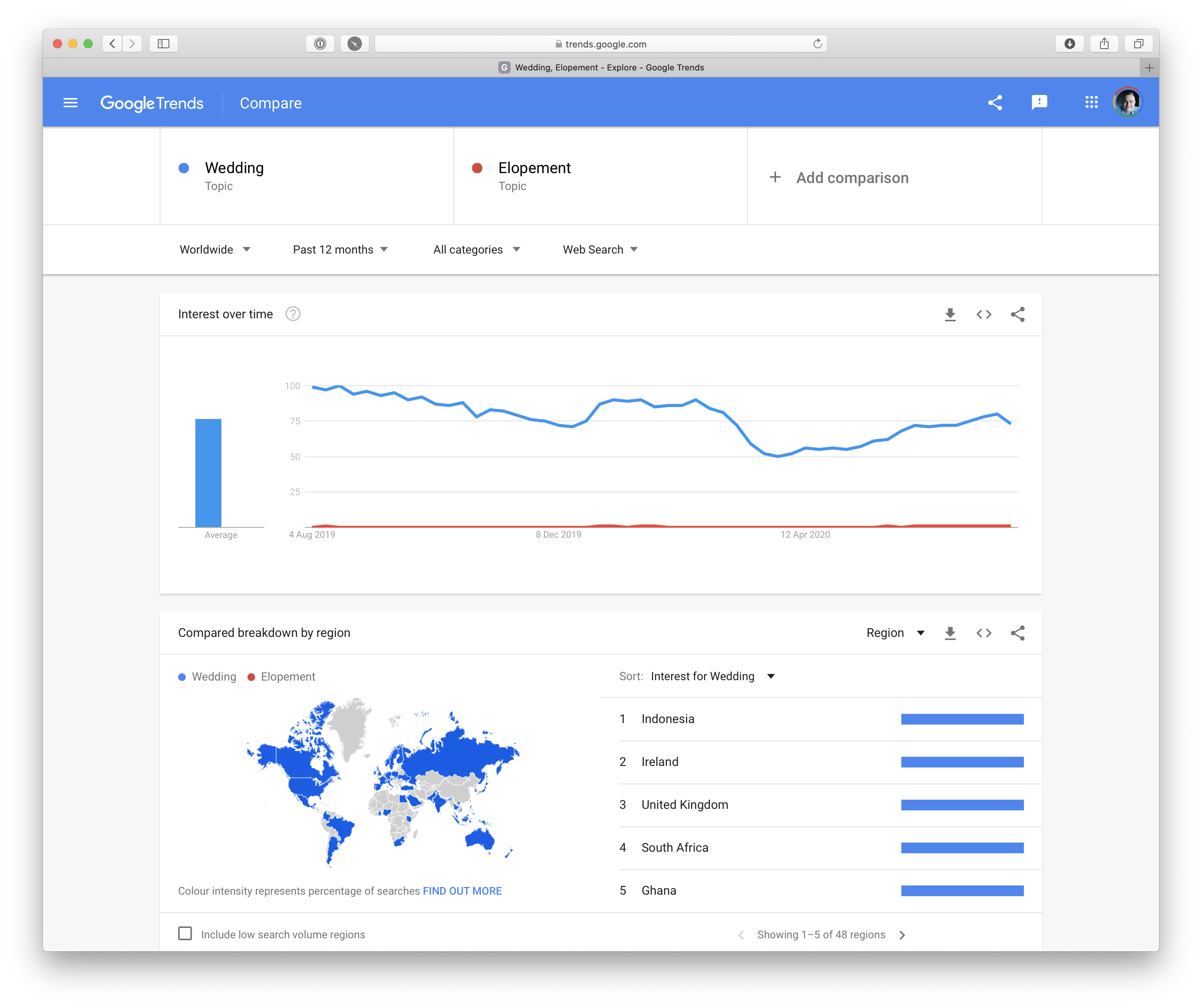
Task: Click Add comparison
Action: [840, 178]
